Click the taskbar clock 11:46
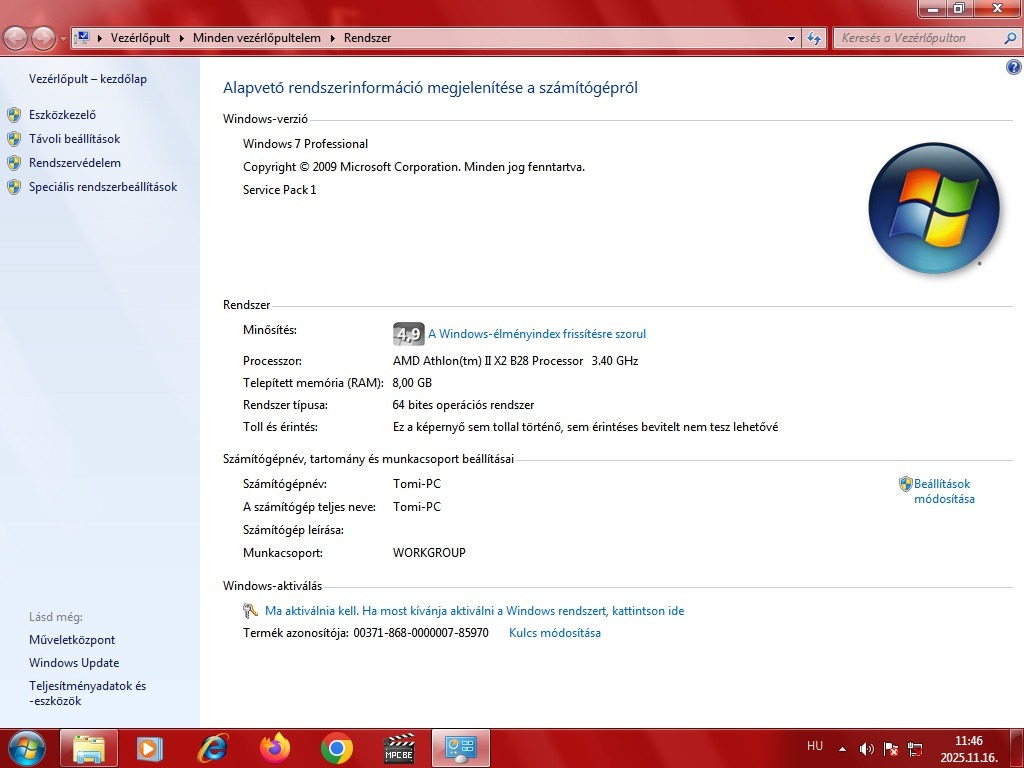Viewport: 1024px width, 768px height. (968, 741)
